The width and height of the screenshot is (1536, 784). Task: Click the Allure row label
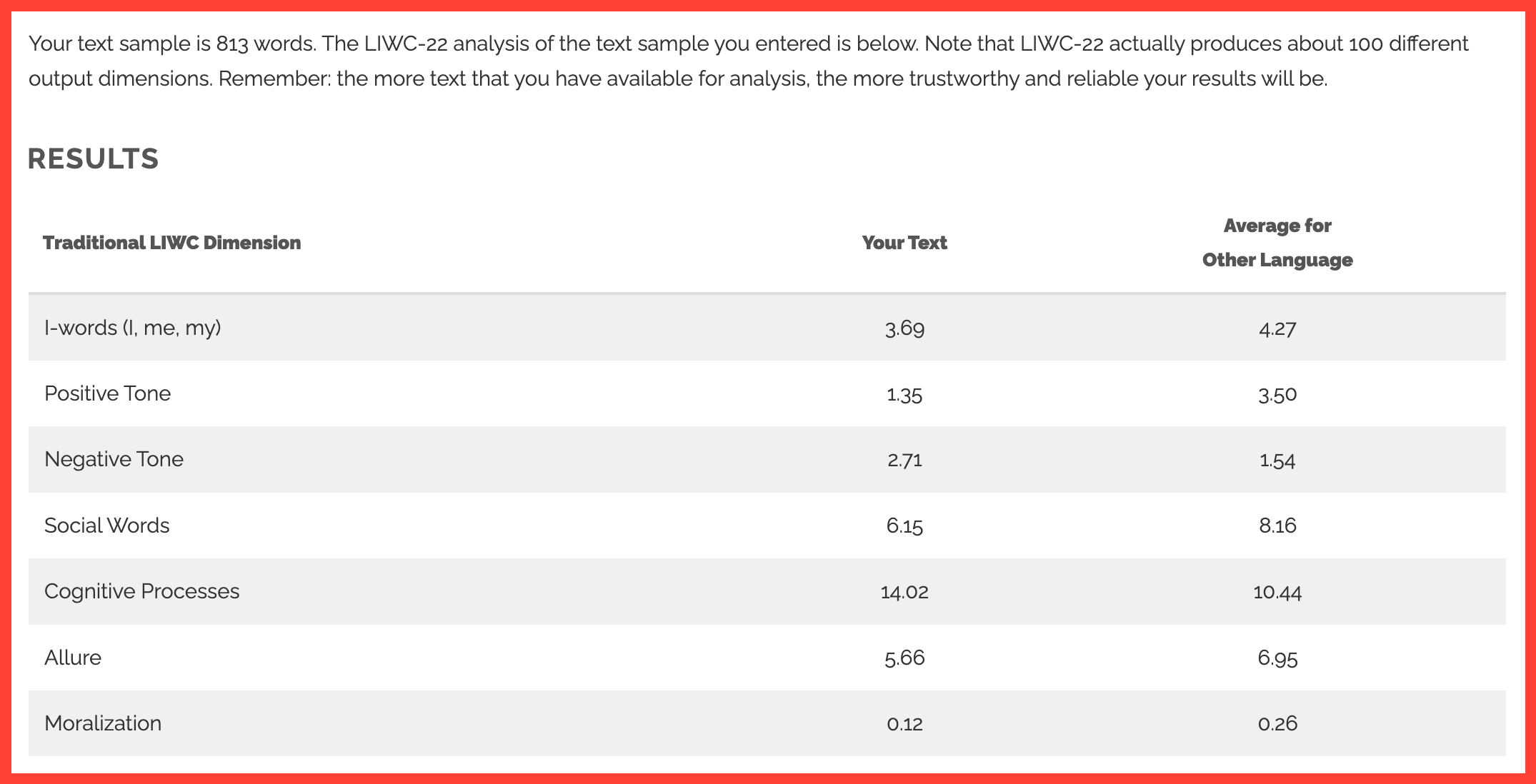coord(73,658)
